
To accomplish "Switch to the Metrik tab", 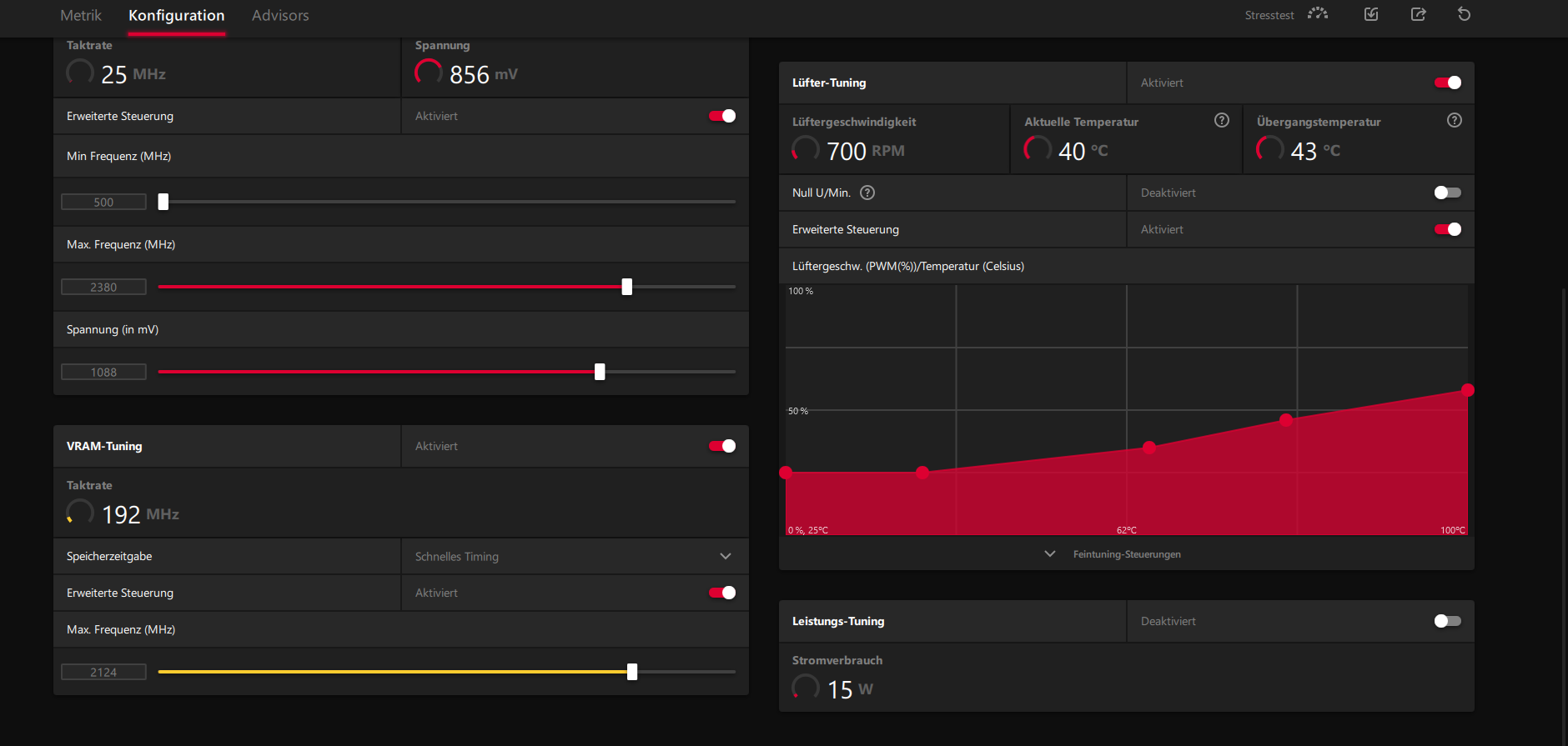I will point(81,15).
